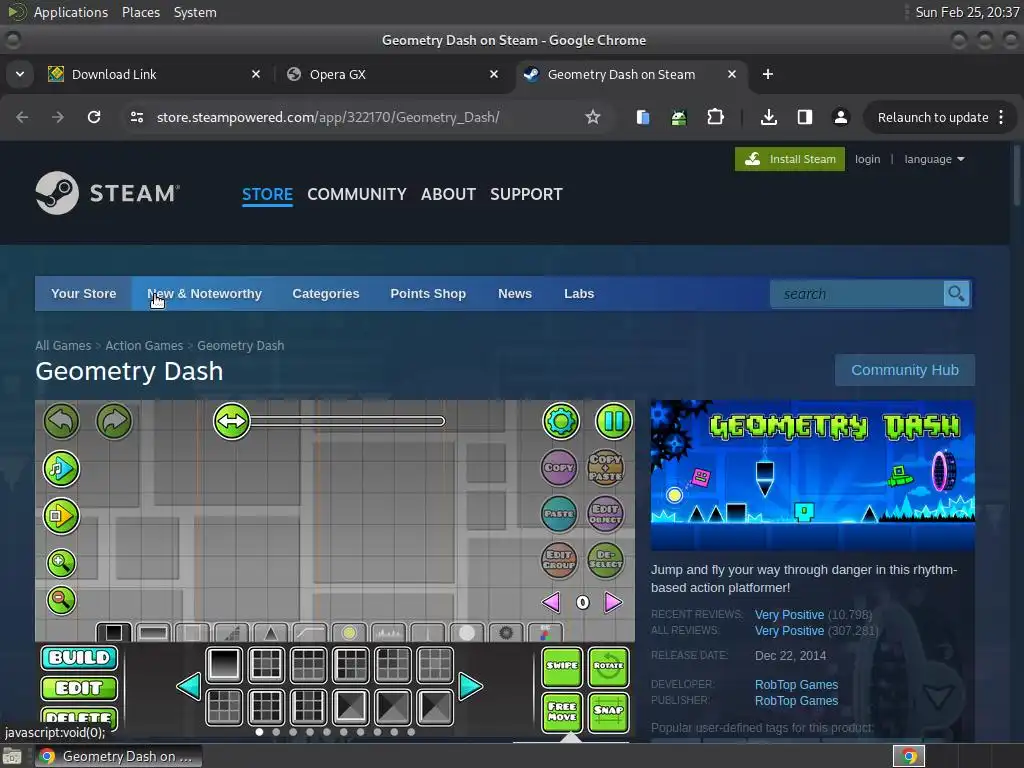Open the System menu
The image size is (1024, 768).
click(x=195, y=12)
